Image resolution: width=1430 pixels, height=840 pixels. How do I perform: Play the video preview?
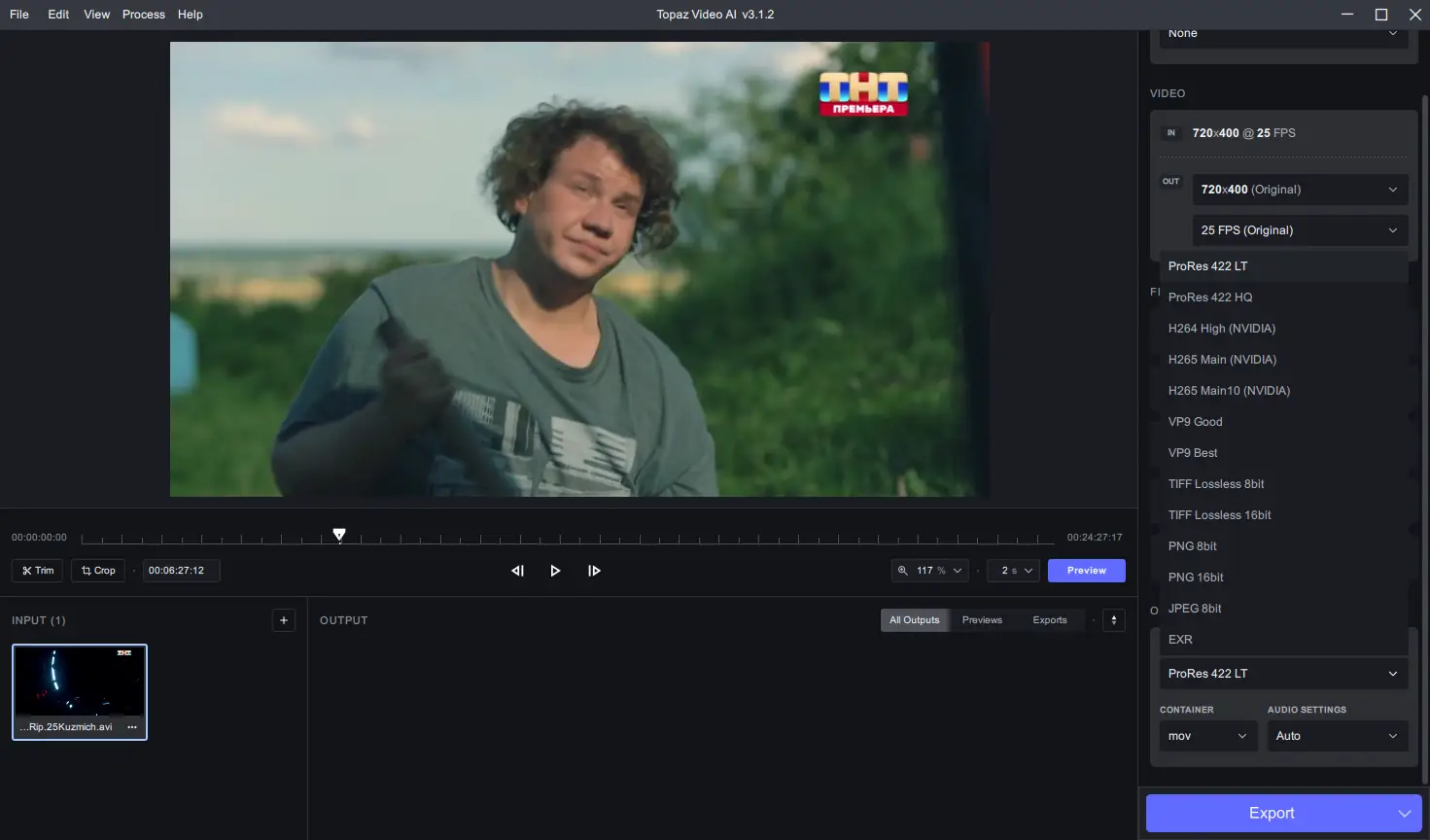555,571
